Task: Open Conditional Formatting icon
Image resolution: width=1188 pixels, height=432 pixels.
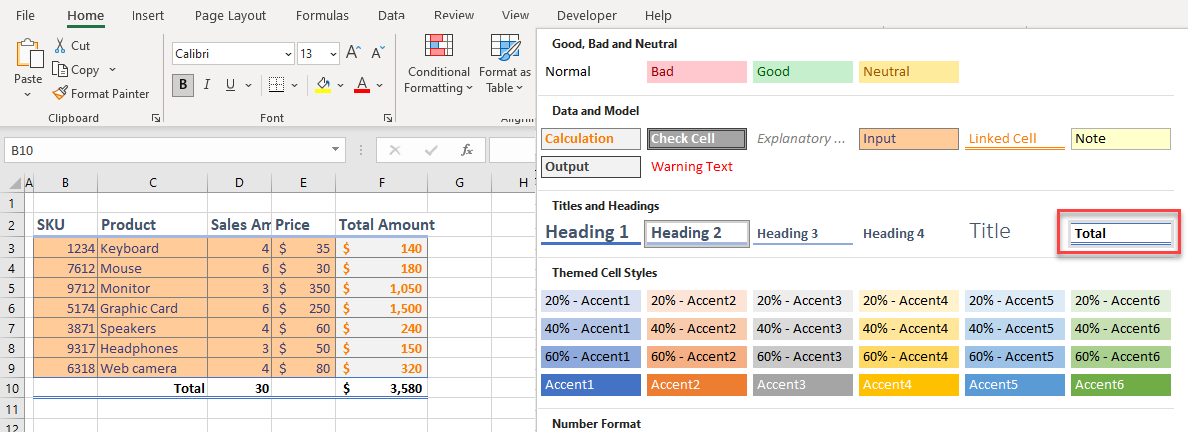Action: (x=438, y=48)
